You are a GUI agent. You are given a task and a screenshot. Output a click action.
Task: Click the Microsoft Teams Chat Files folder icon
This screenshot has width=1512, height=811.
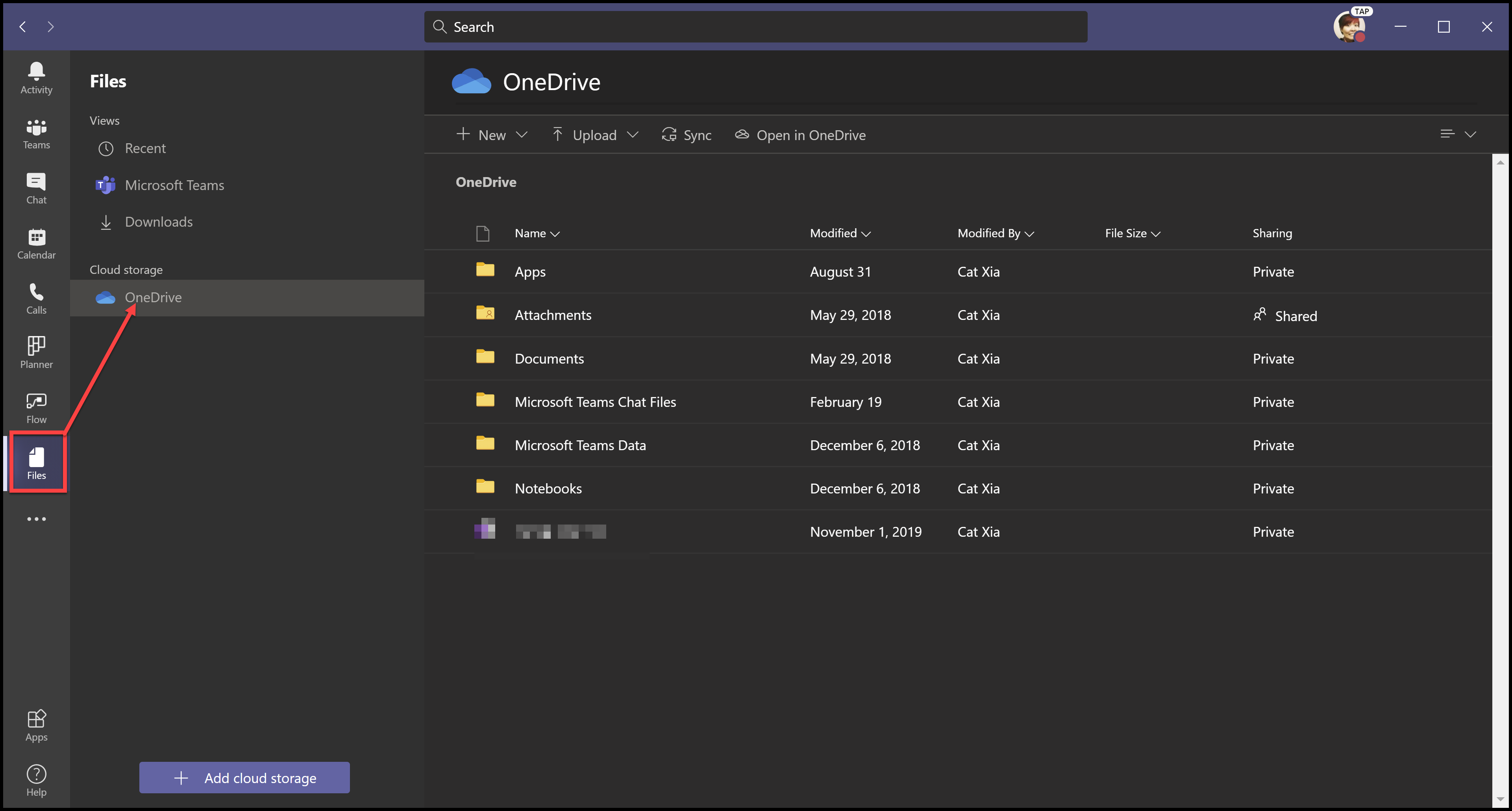[485, 400]
